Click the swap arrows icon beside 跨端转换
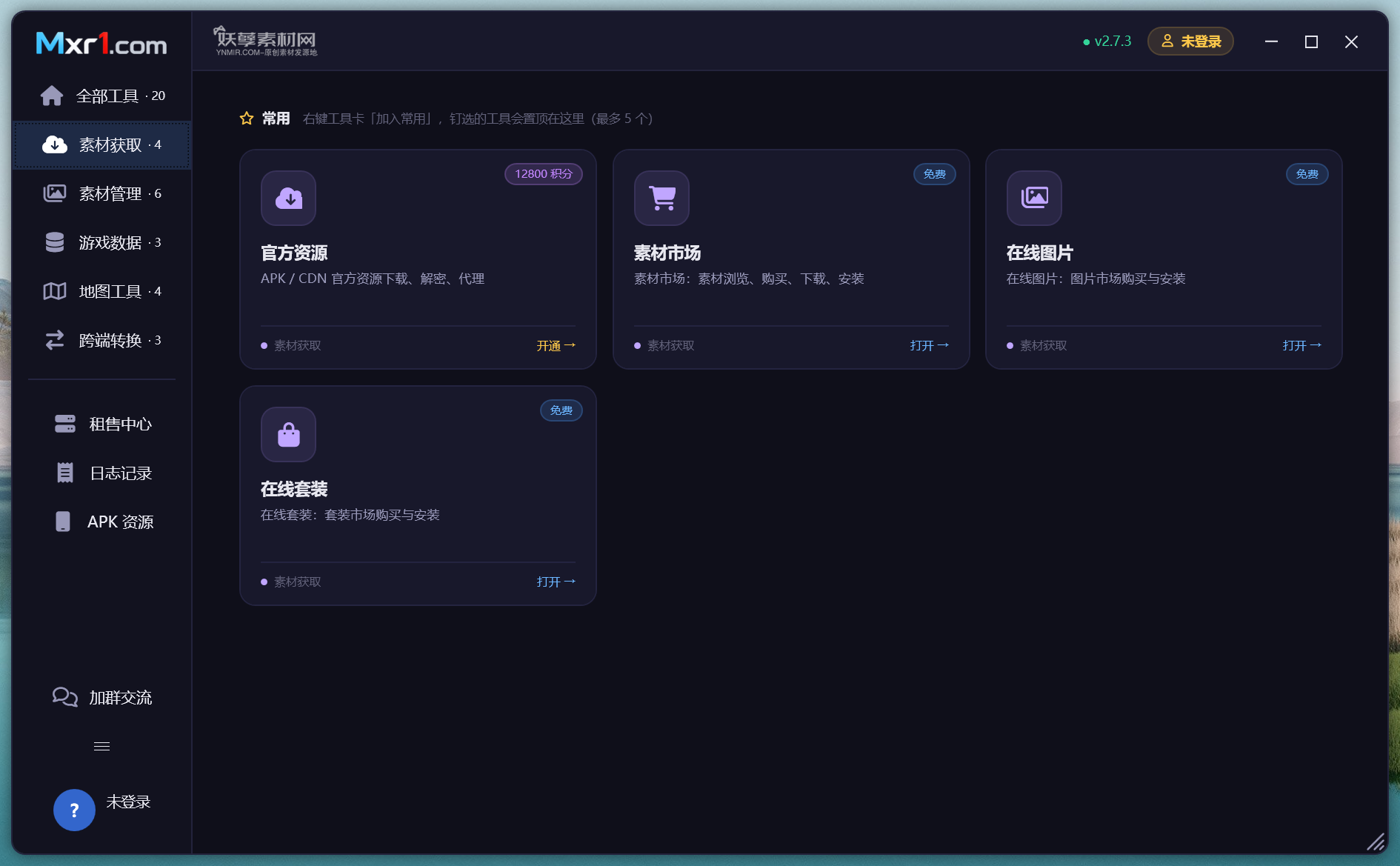Screen dimensions: 1400x866 click(55, 340)
